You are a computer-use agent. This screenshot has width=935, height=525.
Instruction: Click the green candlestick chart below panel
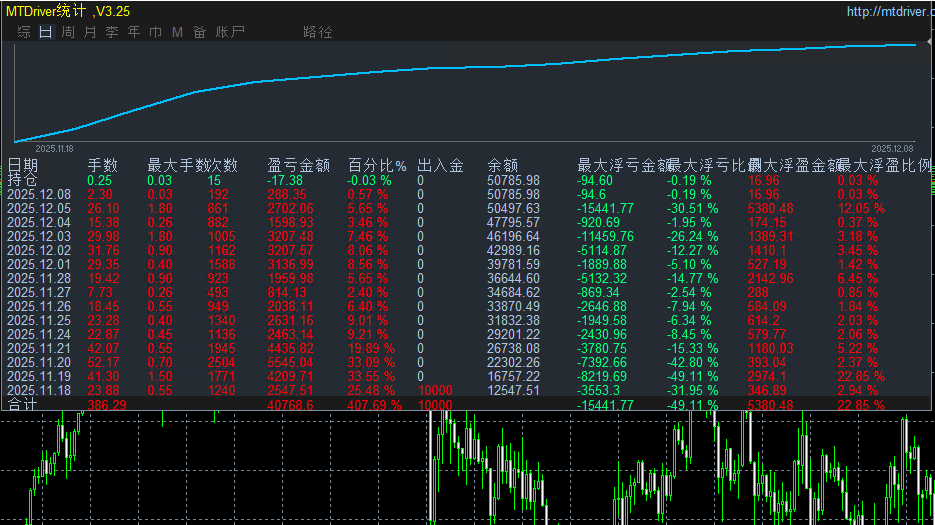pyautogui.click(x=468, y=469)
